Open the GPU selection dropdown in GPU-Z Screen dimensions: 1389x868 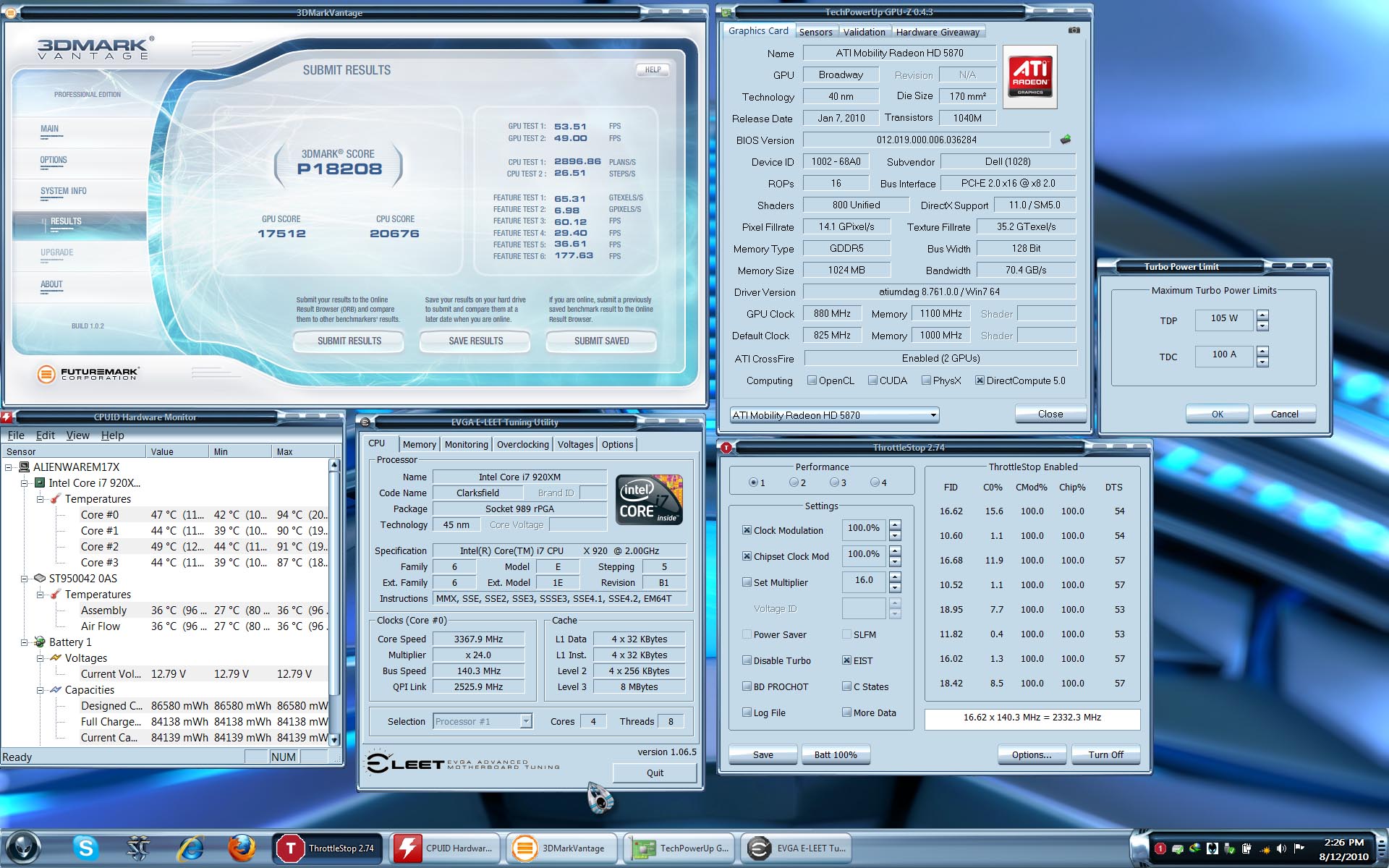(933, 415)
